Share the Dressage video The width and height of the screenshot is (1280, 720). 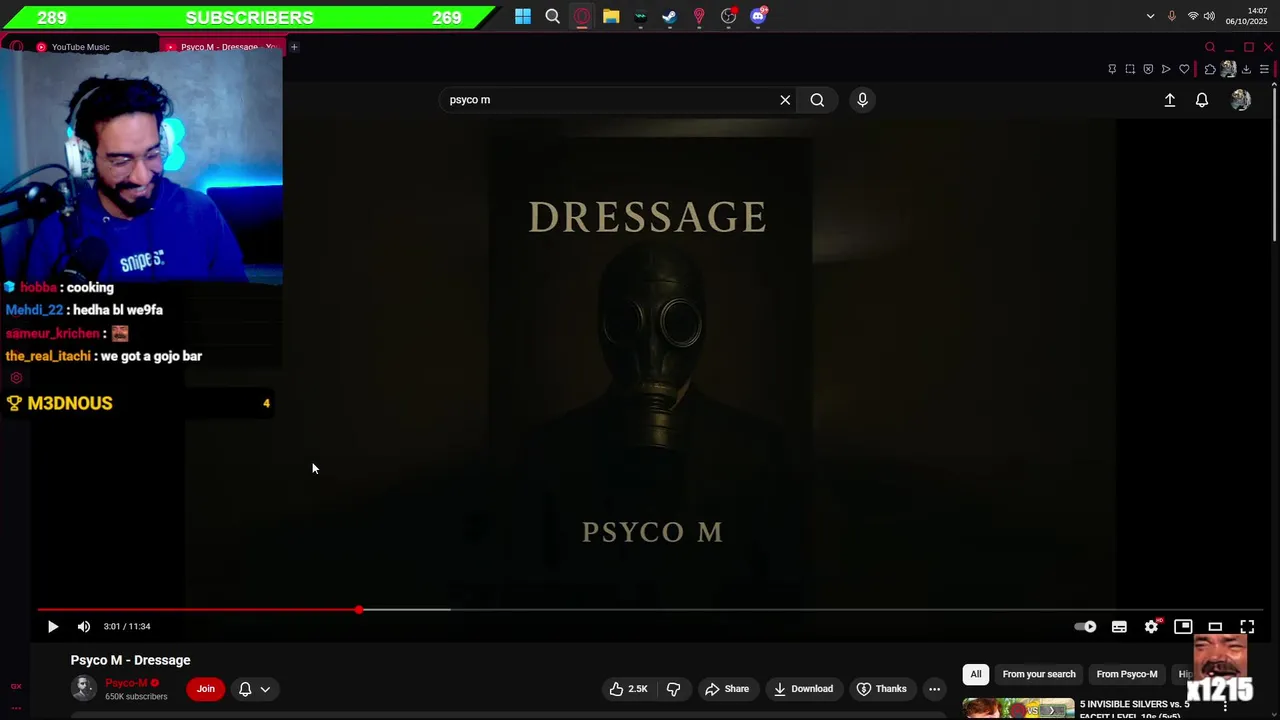[x=727, y=689]
